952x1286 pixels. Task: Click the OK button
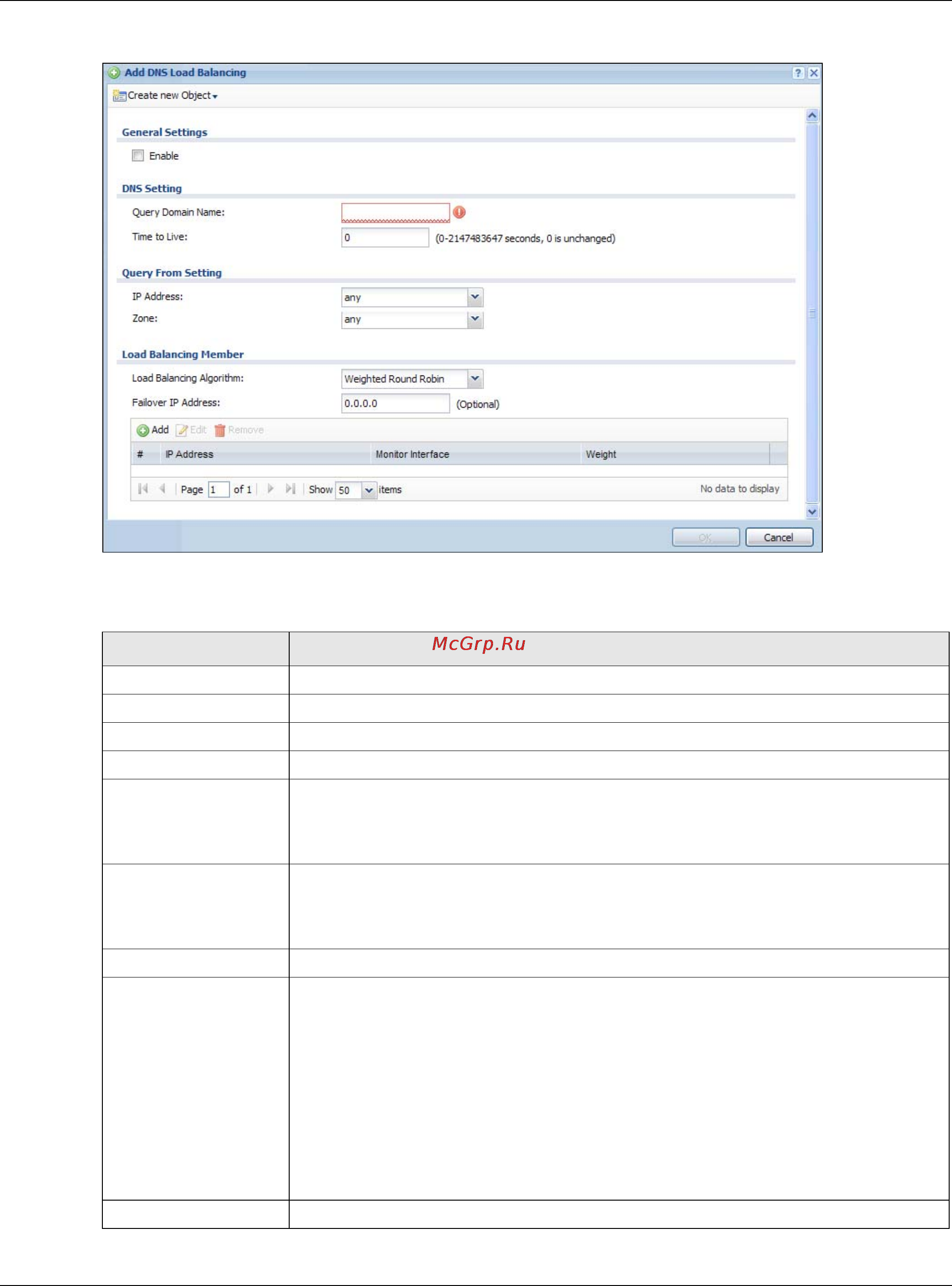[705, 537]
